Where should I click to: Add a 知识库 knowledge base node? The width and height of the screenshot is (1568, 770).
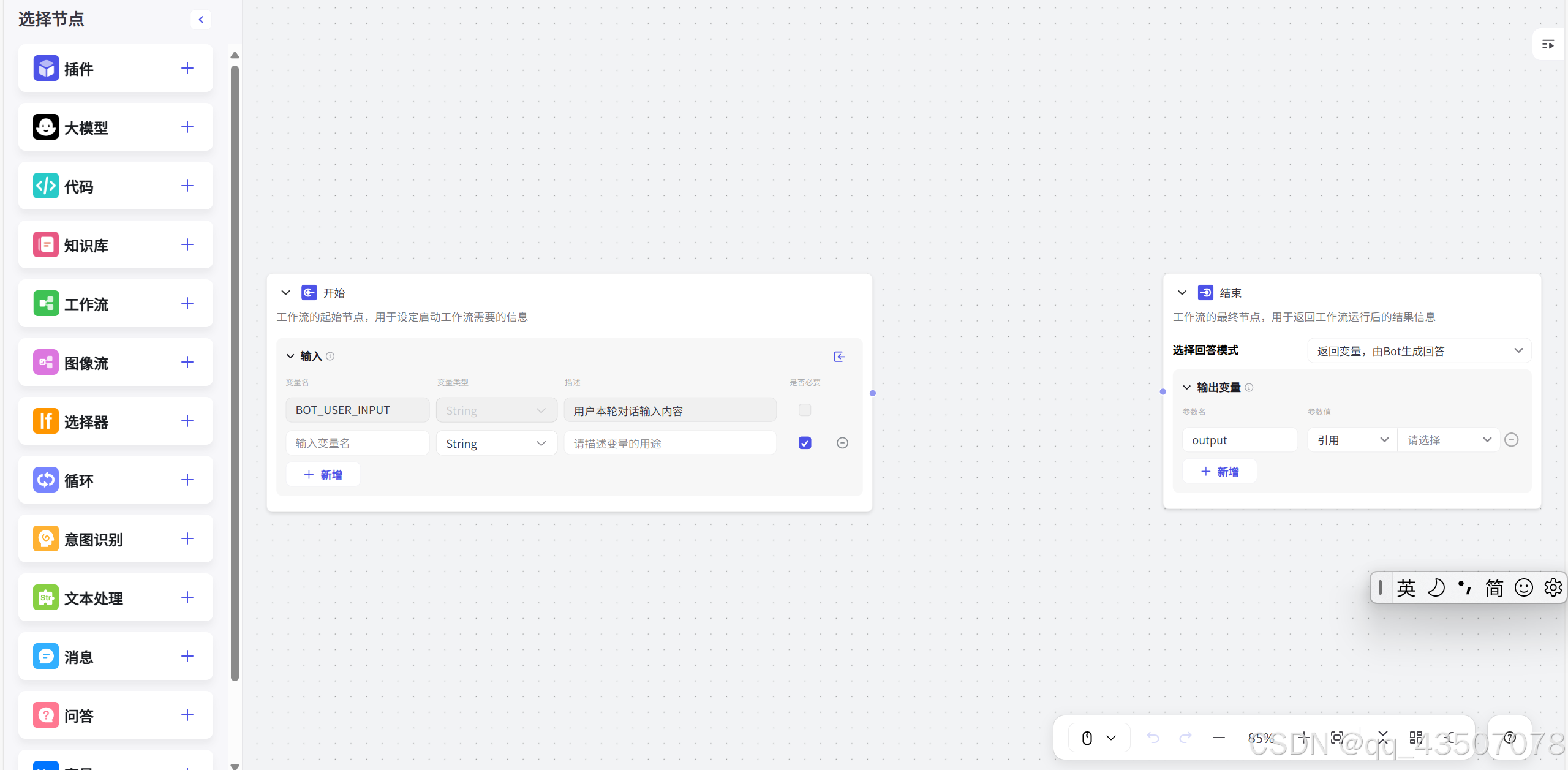(187, 244)
